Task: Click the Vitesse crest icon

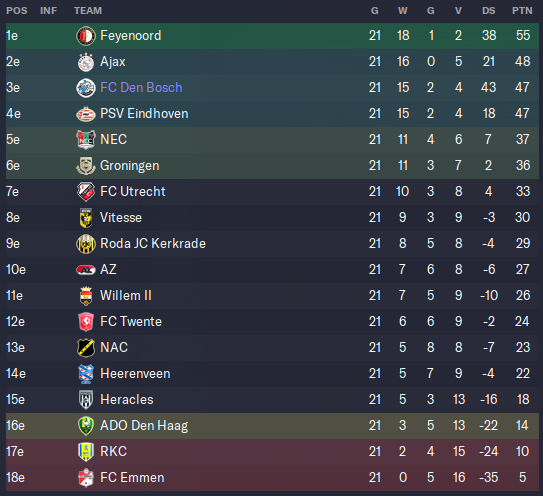Action: pyautogui.click(x=86, y=218)
